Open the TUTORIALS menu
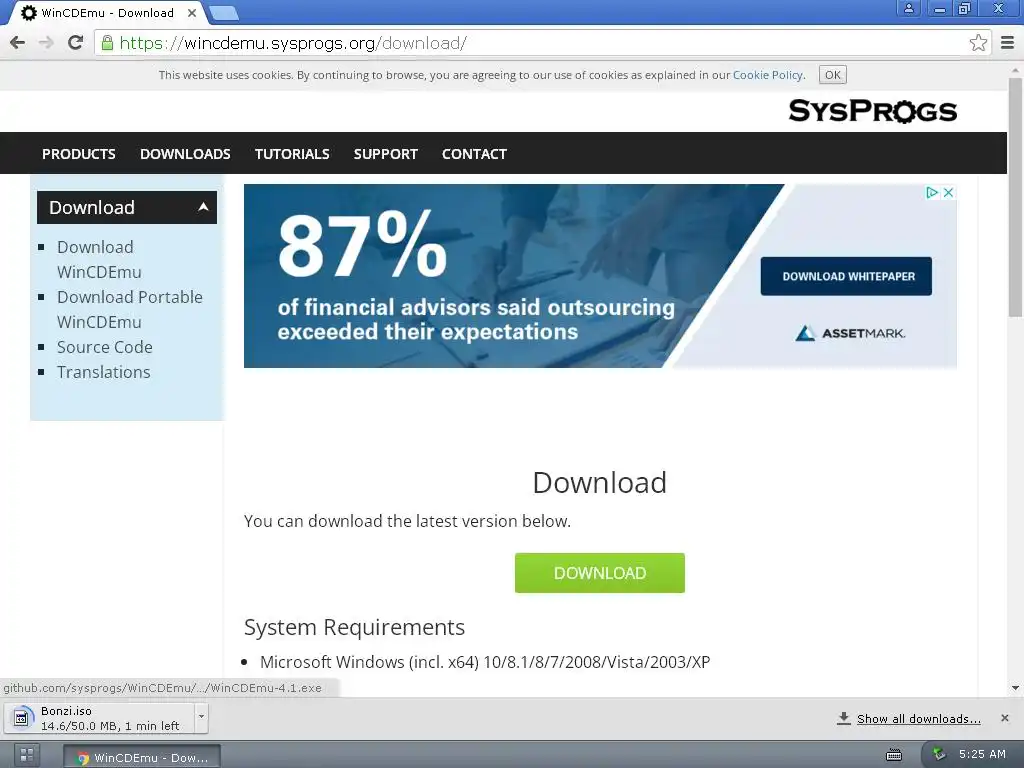 [292, 154]
